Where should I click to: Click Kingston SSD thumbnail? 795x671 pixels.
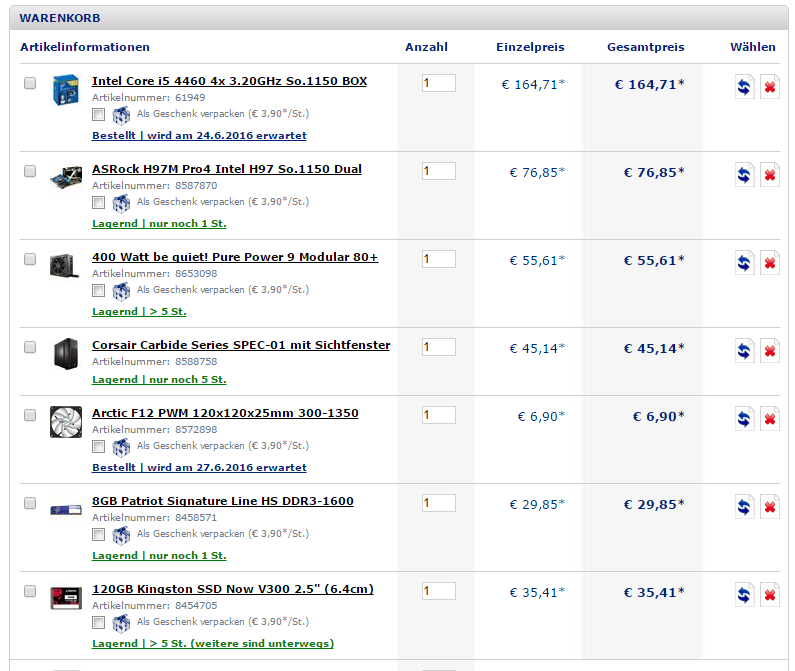click(x=66, y=598)
